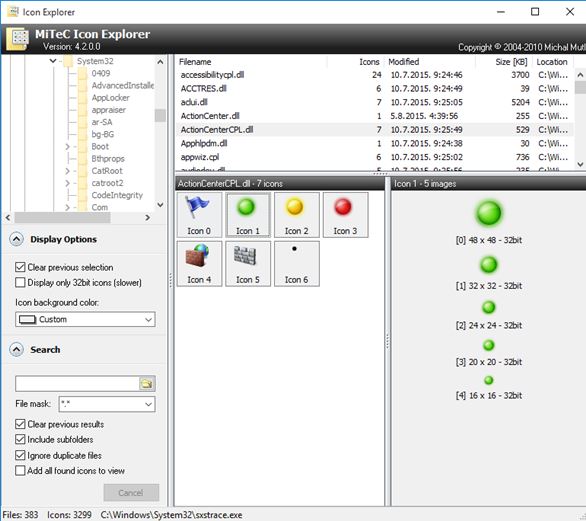The width and height of the screenshot is (586, 521).
Task: Select adui.dll in file list
Action: 375,102
